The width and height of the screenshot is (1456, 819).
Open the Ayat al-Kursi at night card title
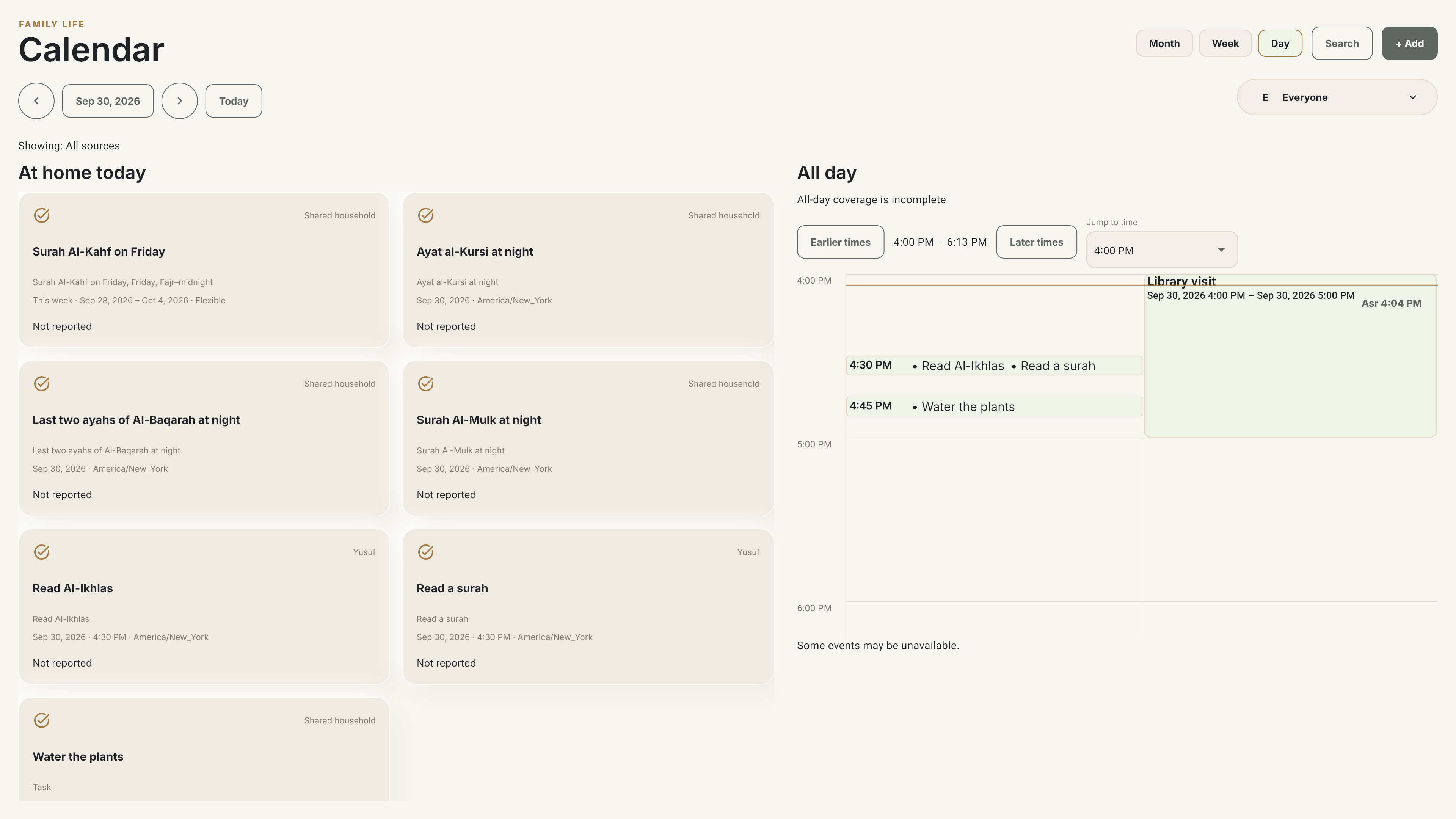coord(475,251)
